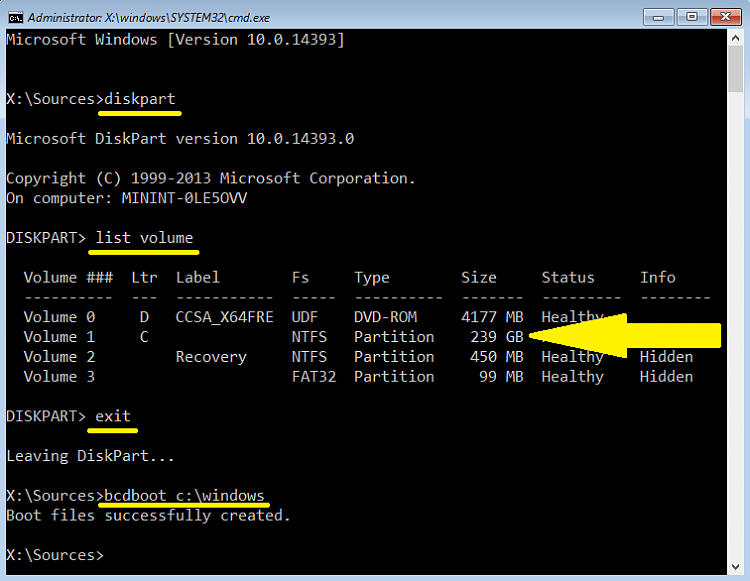The image size is (750, 581).
Task: Click the 'UDF' file system entry
Action: pyautogui.click(x=305, y=317)
